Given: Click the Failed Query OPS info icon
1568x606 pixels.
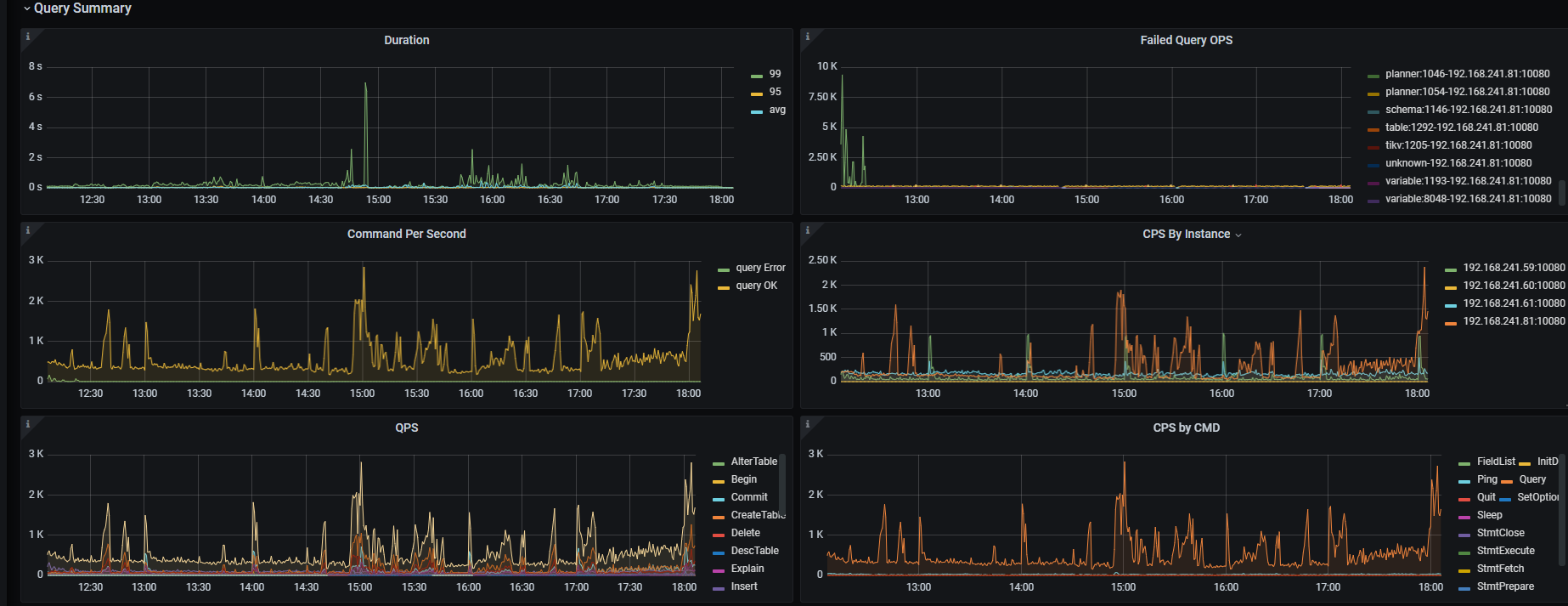Looking at the screenshot, I should (808, 37).
